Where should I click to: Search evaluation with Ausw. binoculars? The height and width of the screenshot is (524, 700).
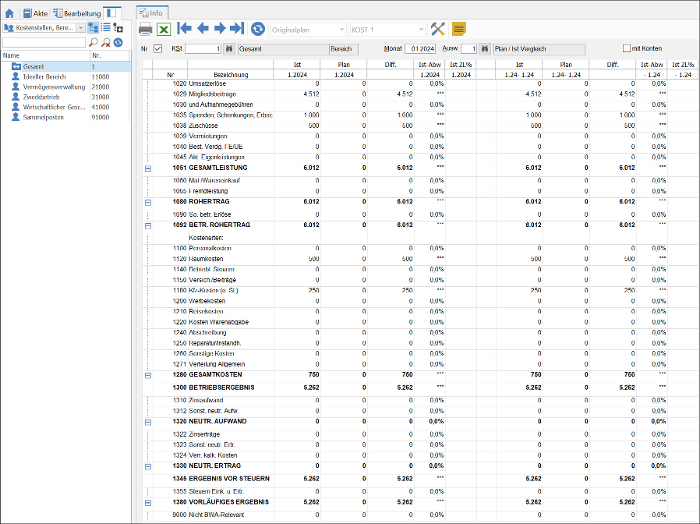click(x=485, y=49)
